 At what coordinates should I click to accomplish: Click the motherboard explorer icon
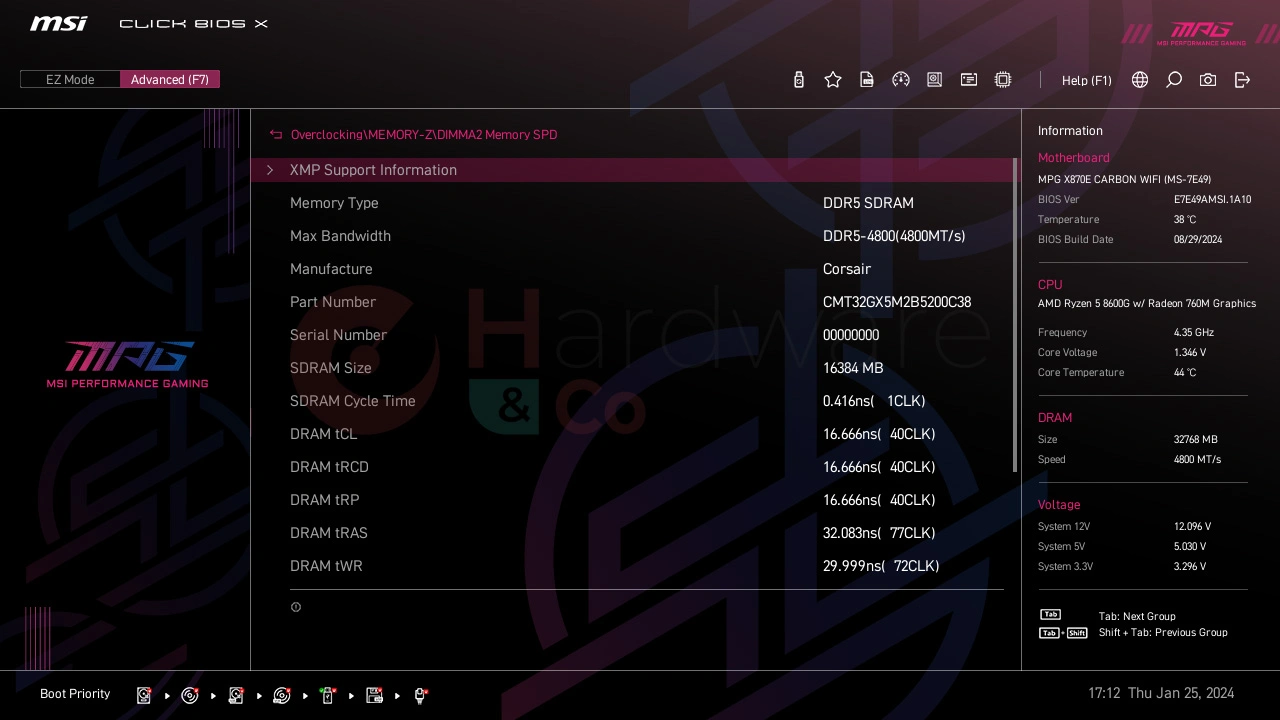point(935,80)
